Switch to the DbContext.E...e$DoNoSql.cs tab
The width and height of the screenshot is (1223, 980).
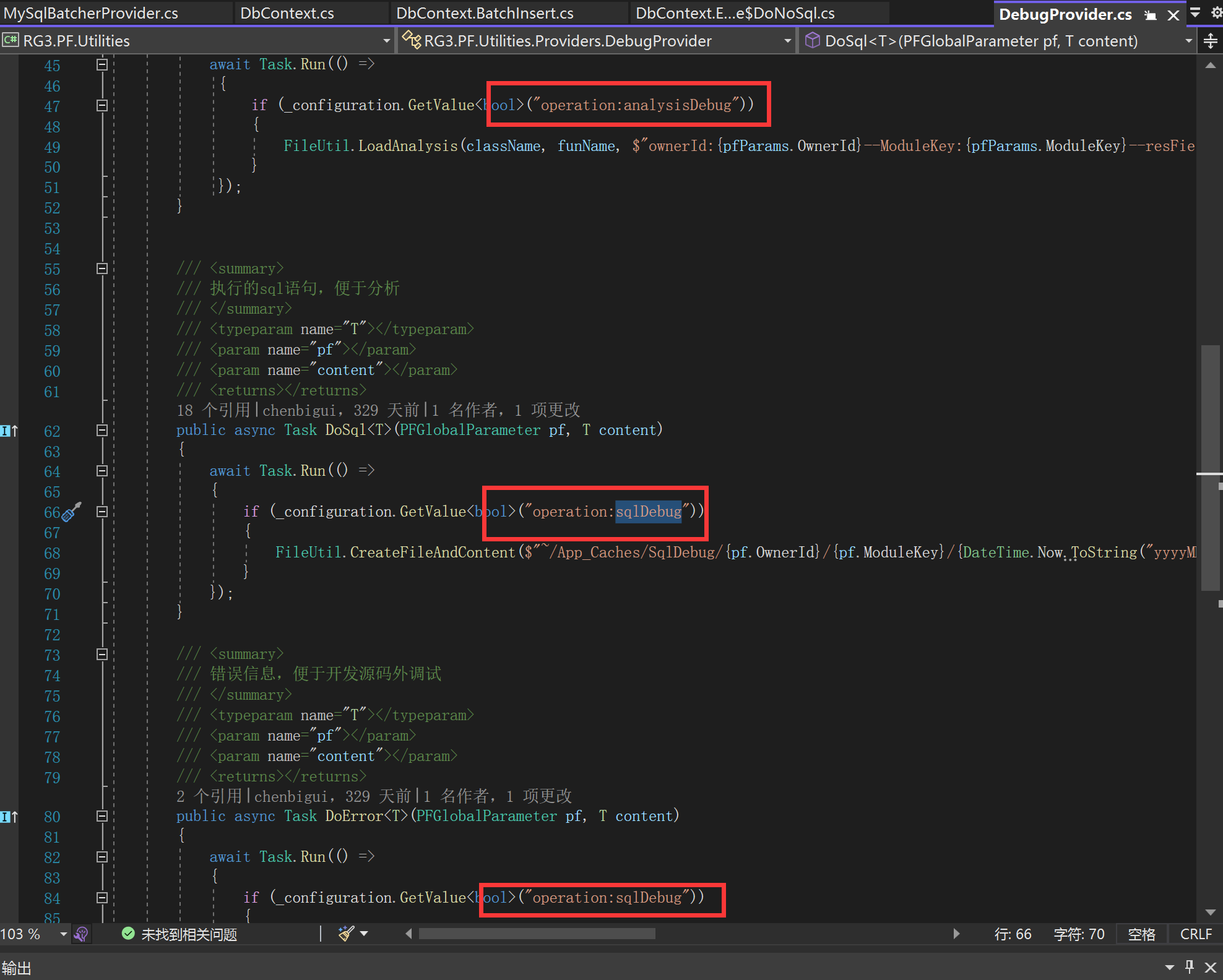click(735, 13)
